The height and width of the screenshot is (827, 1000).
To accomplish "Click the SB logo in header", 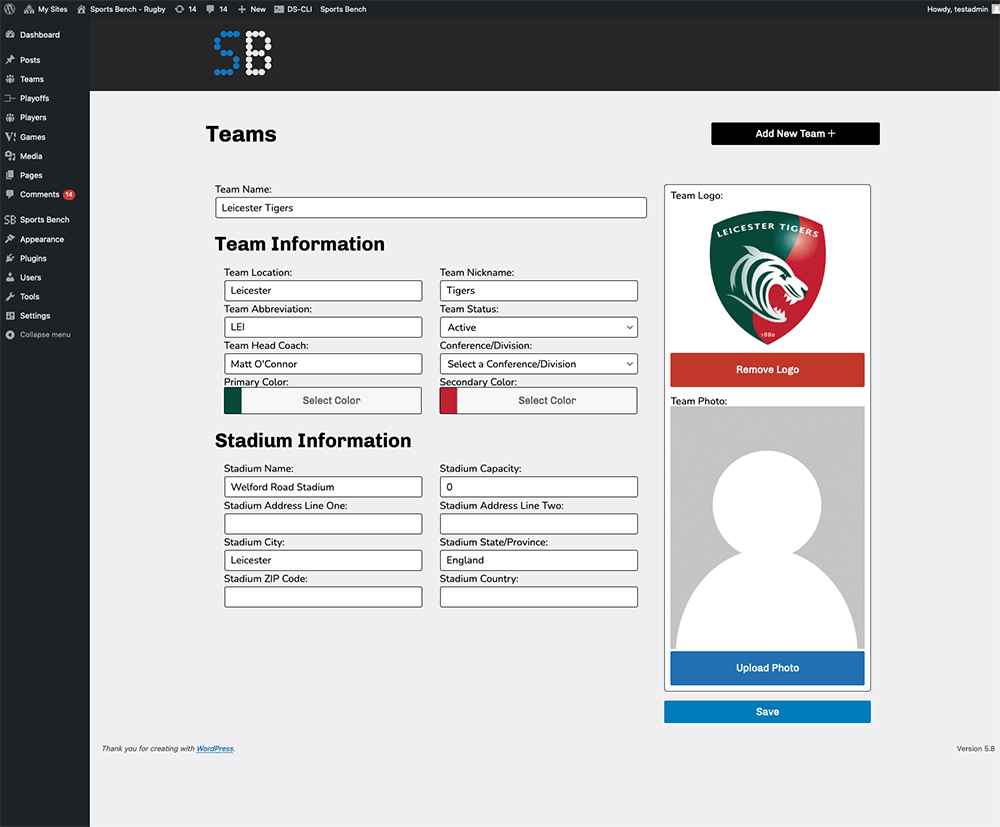I will click(243, 54).
